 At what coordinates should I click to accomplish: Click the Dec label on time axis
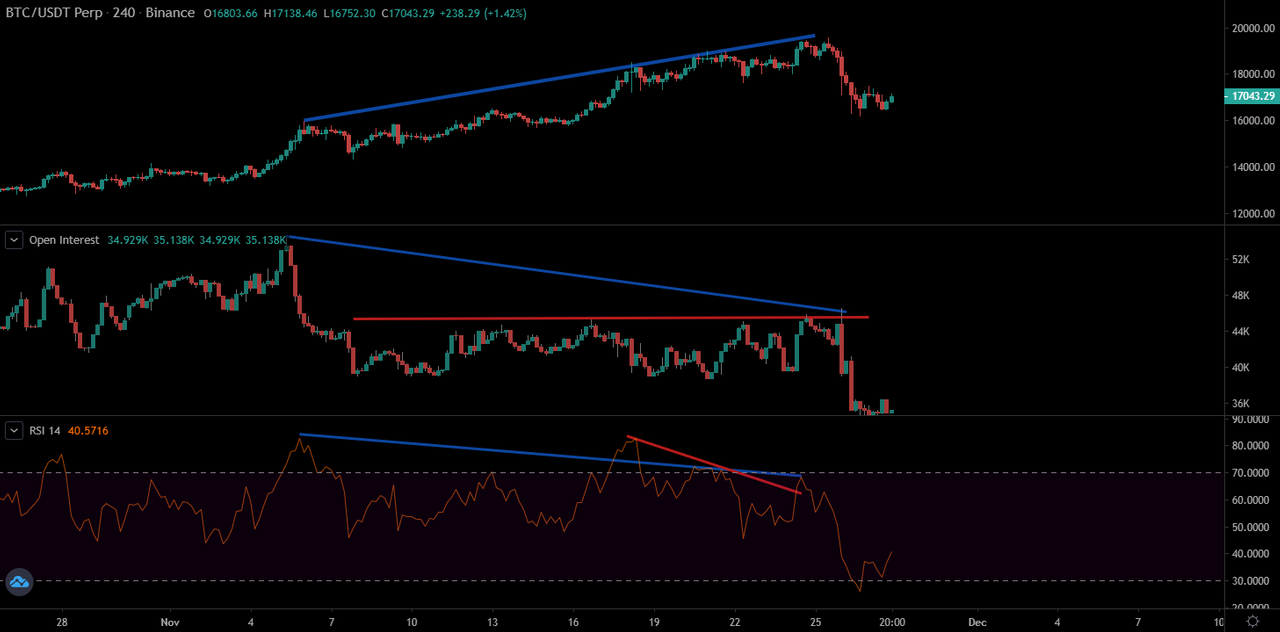click(x=976, y=621)
